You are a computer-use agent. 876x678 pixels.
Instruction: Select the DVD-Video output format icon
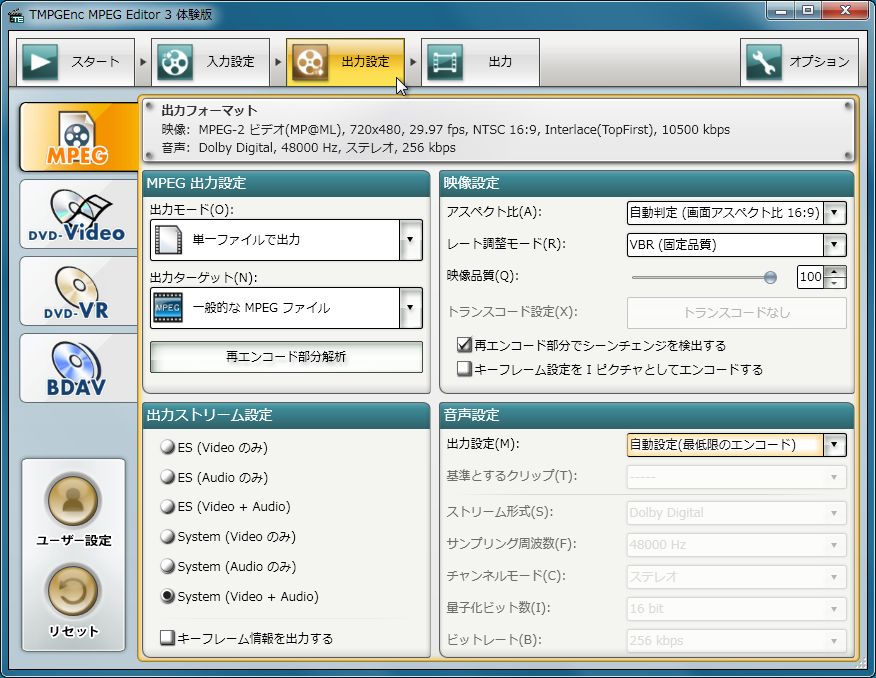[x=78, y=214]
